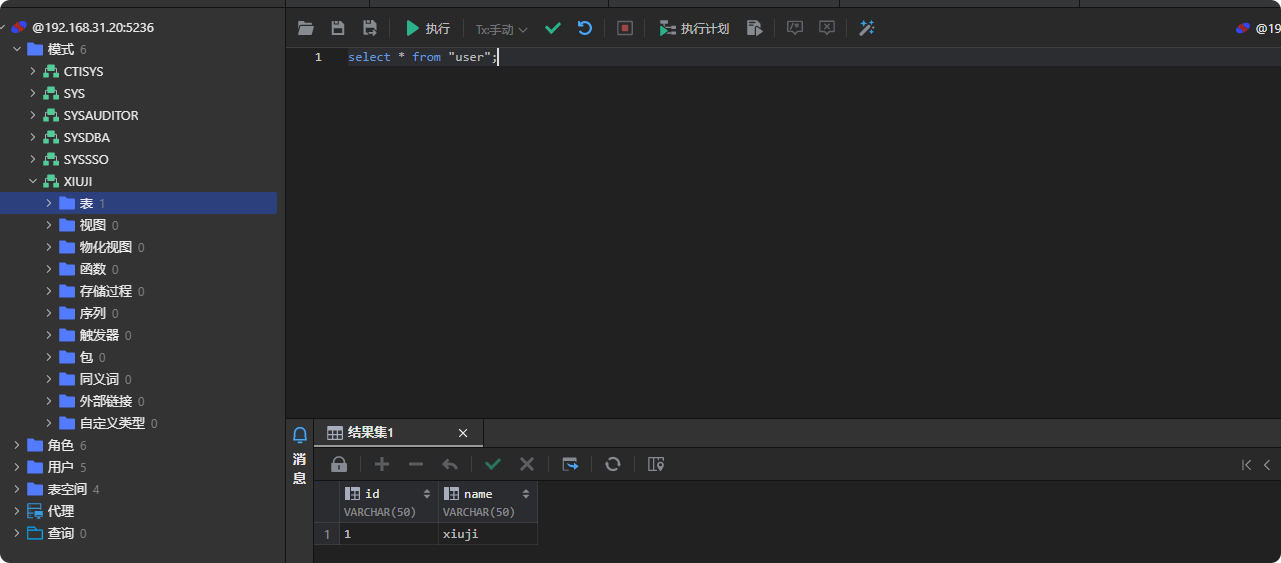The width and height of the screenshot is (1281, 563).
Task: Go to first page of results
Action: pyautogui.click(x=1246, y=464)
